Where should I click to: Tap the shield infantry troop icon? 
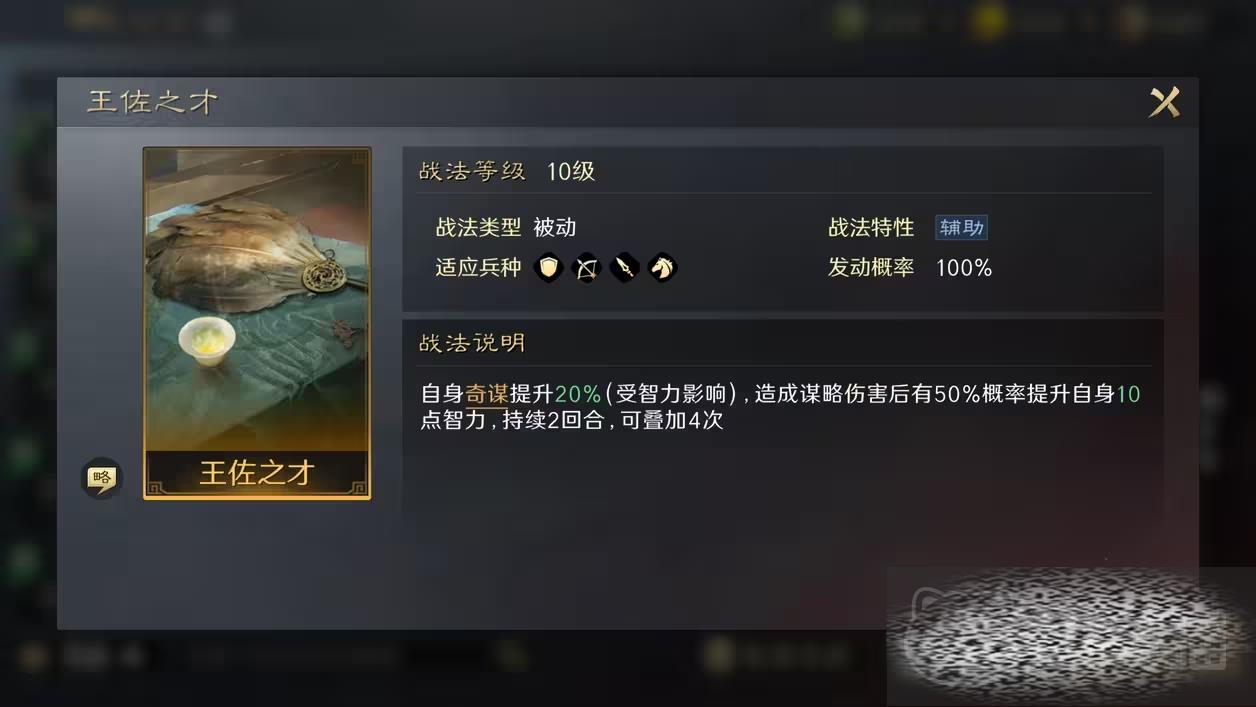point(548,268)
